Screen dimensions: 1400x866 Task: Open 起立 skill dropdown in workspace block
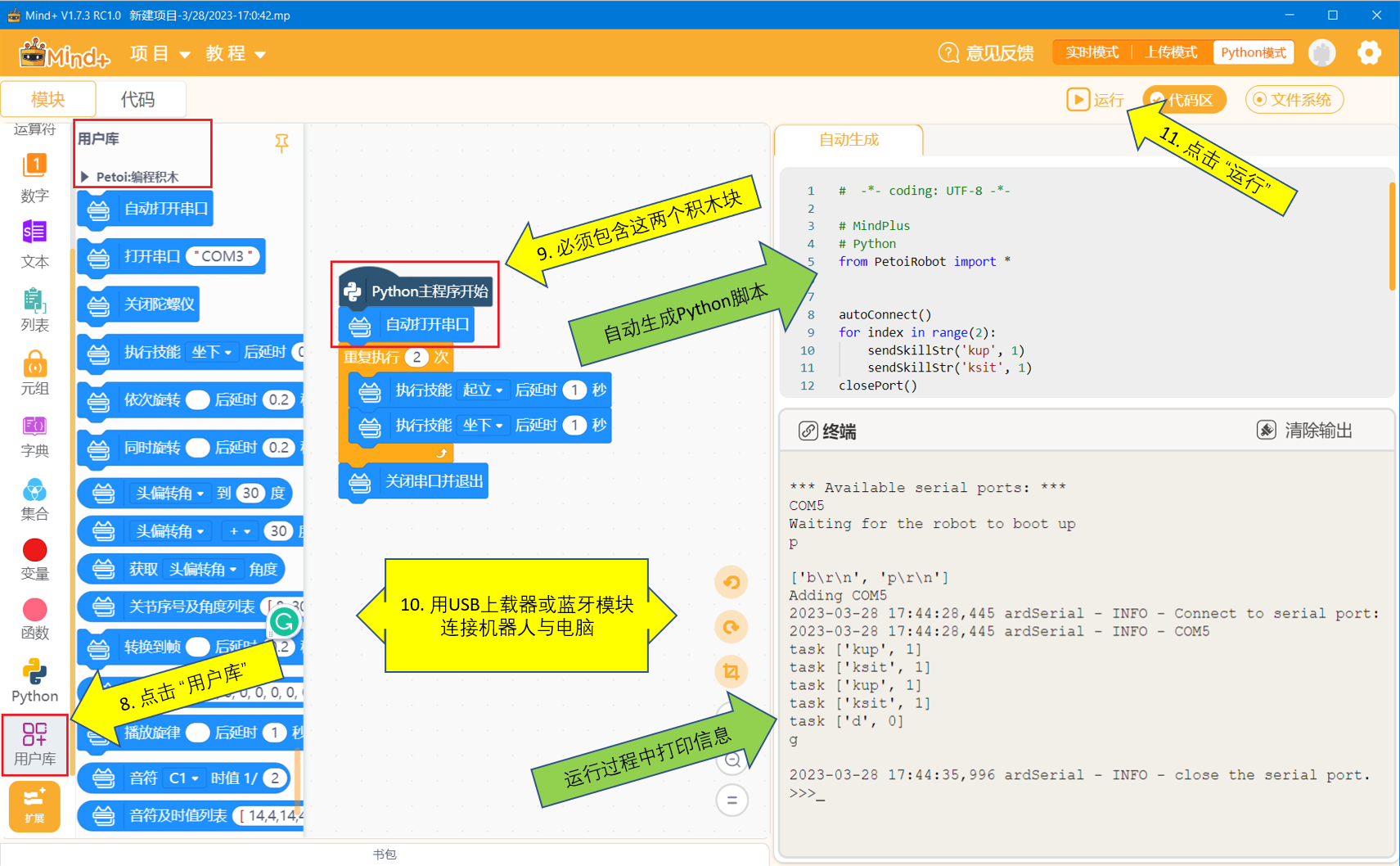tap(483, 390)
